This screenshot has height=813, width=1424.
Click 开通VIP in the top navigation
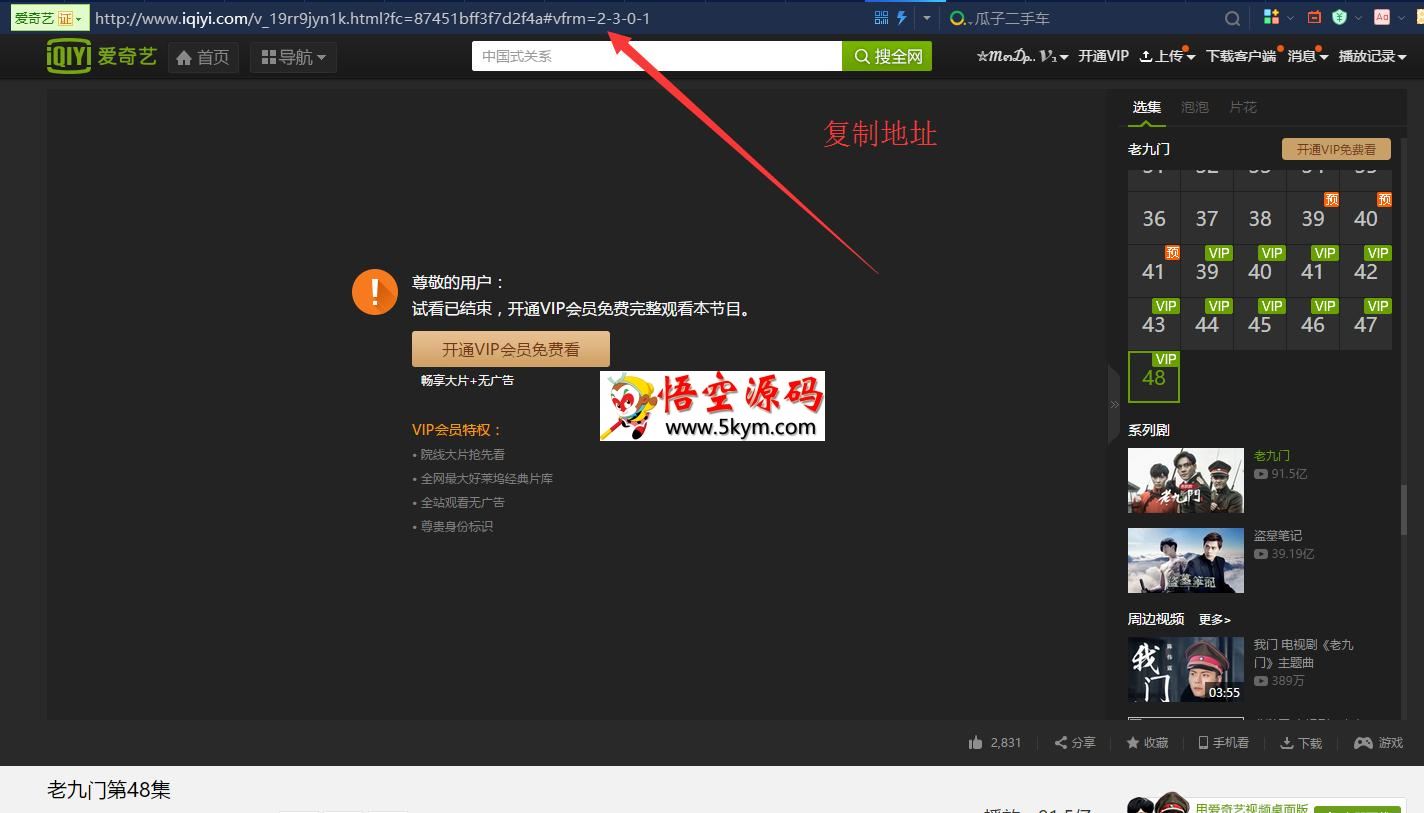(1103, 56)
